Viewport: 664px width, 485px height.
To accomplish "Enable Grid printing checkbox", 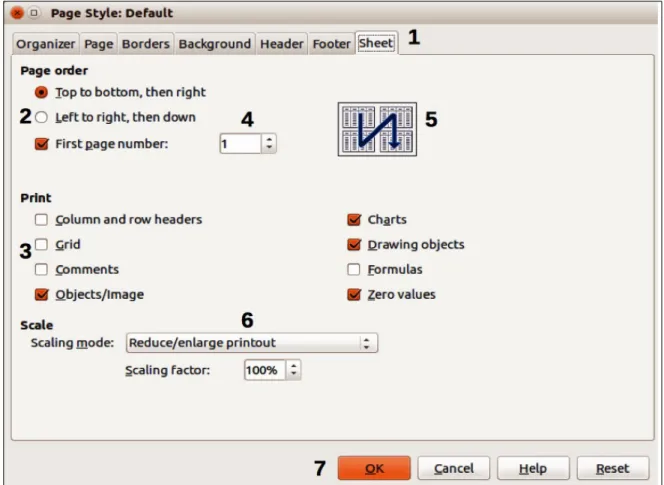I will [41, 244].
